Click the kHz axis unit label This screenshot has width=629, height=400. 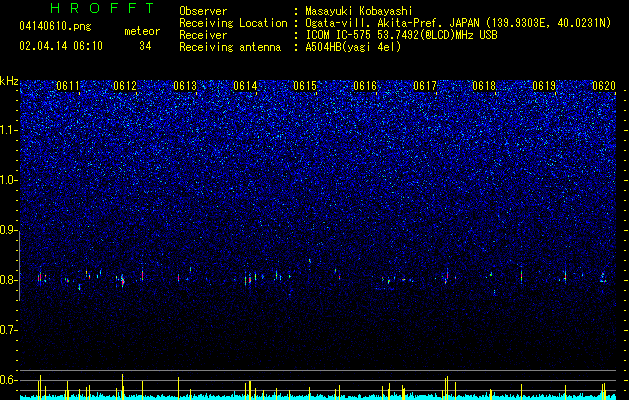pyautogui.click(x=9, y=81)
